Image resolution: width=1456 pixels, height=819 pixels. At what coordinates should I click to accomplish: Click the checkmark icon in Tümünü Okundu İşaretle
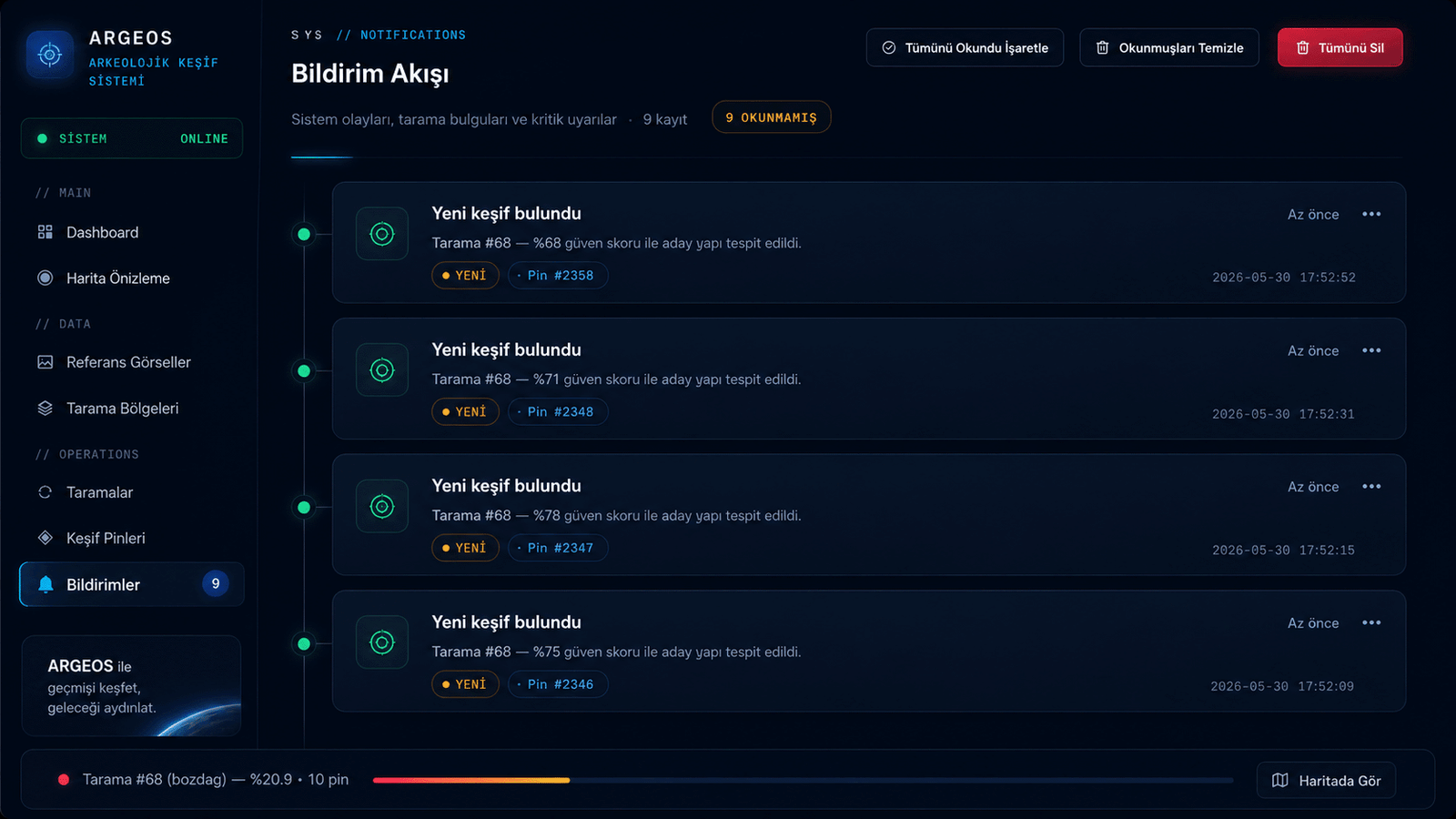point(889,47)
